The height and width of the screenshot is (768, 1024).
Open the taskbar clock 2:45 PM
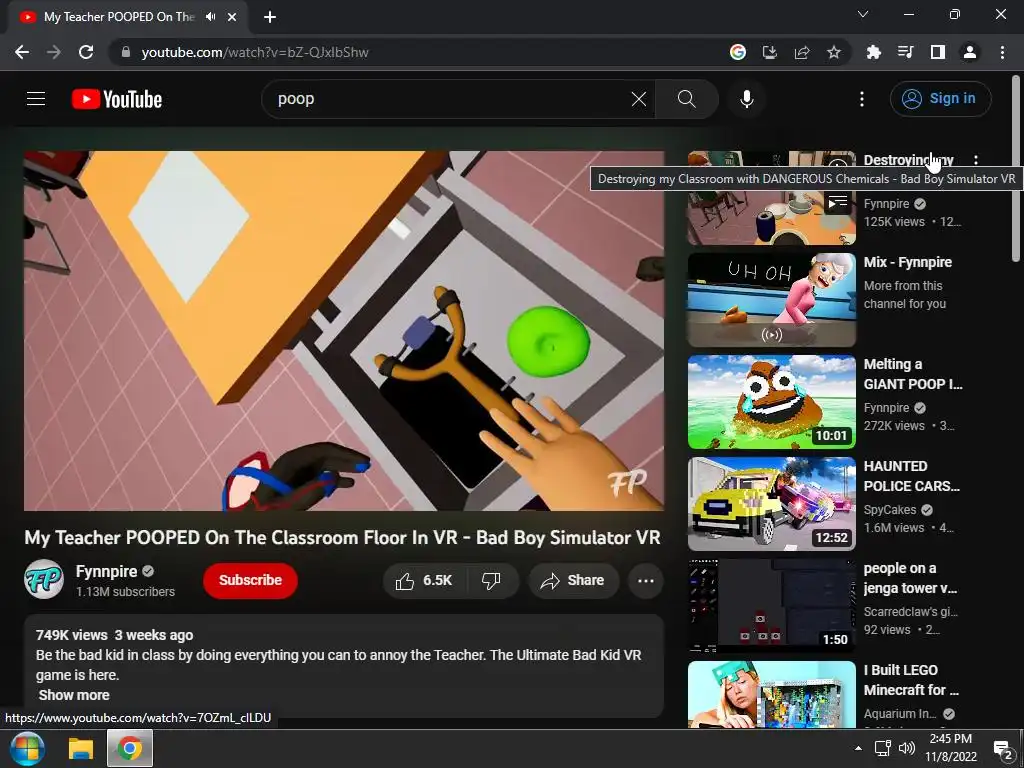point(951,748)
